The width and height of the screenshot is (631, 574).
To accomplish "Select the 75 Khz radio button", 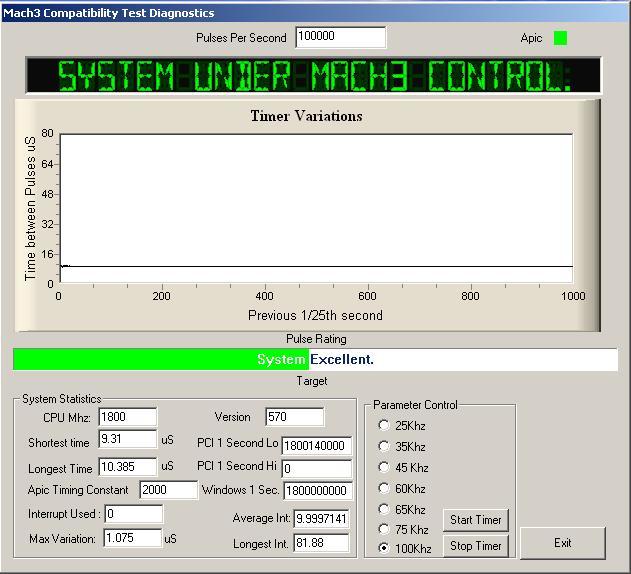I will click(385, 529).
